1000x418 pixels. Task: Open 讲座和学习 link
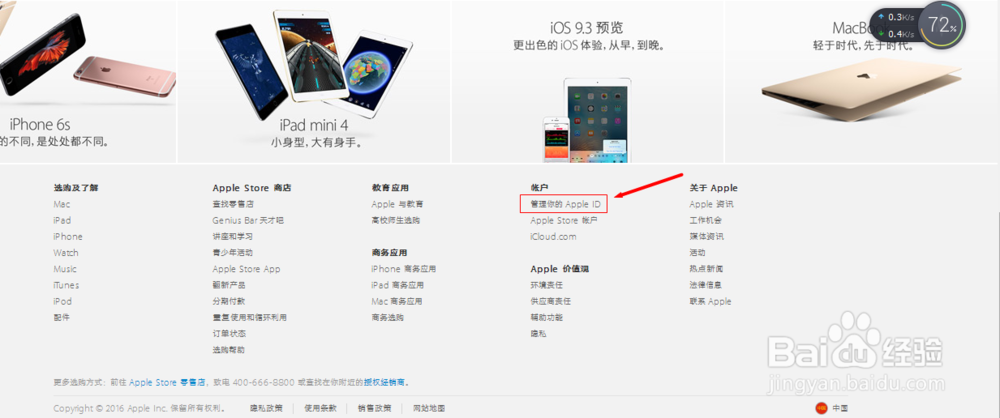pyautogui.click(x=233, y=237)
